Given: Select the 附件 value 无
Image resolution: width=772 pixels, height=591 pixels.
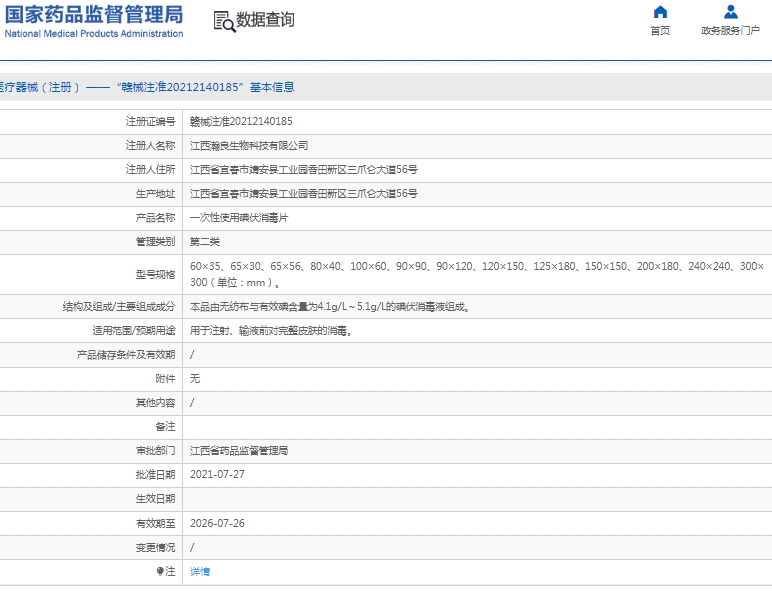Looking at the screenshot, I should pos(195,379).
